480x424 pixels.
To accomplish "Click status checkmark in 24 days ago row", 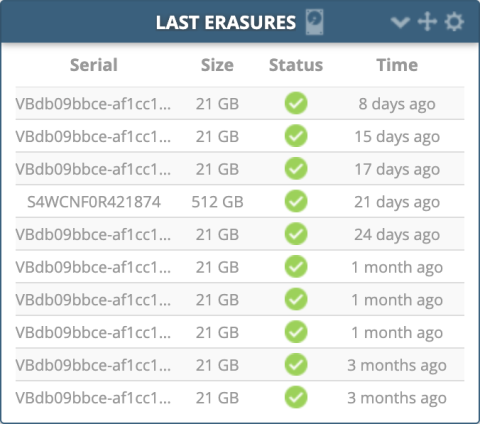I will pos(296,234).
